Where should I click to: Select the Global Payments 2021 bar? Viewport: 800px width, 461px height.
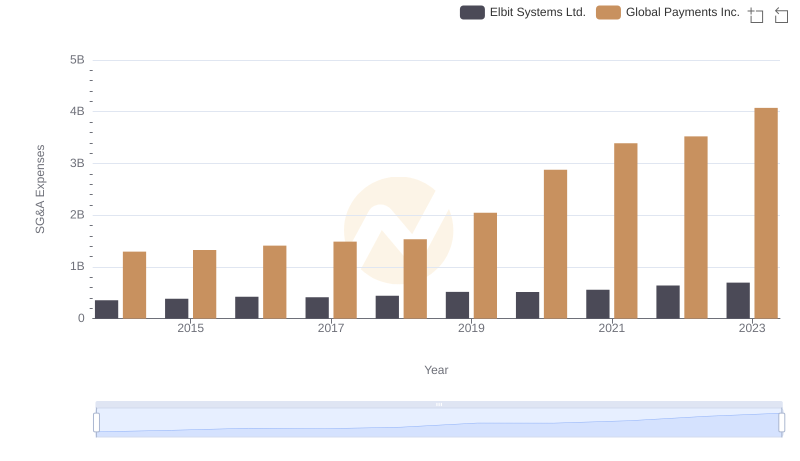pos(626,231)
